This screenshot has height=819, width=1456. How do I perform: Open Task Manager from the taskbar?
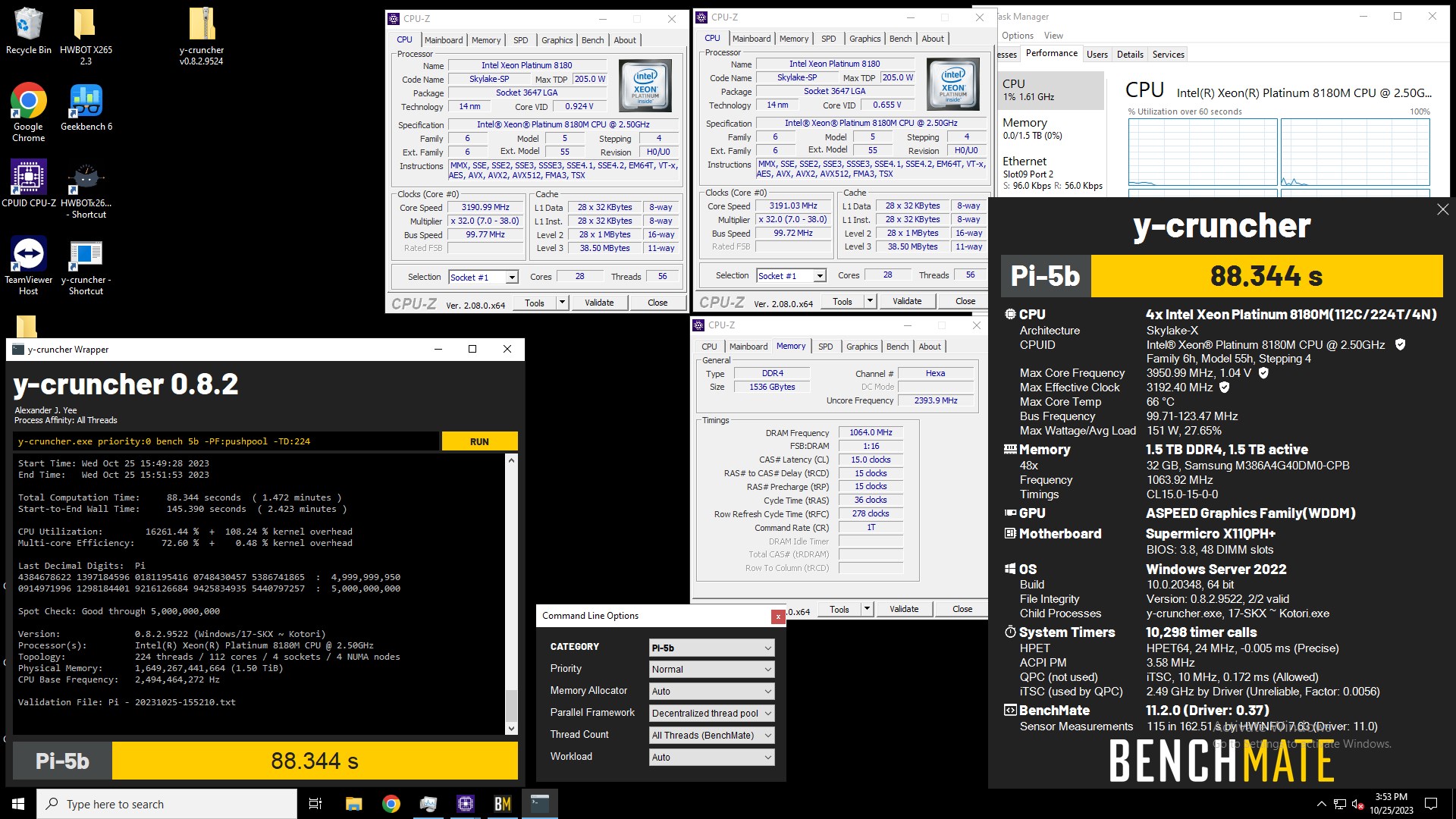click(x=428, y=804)
